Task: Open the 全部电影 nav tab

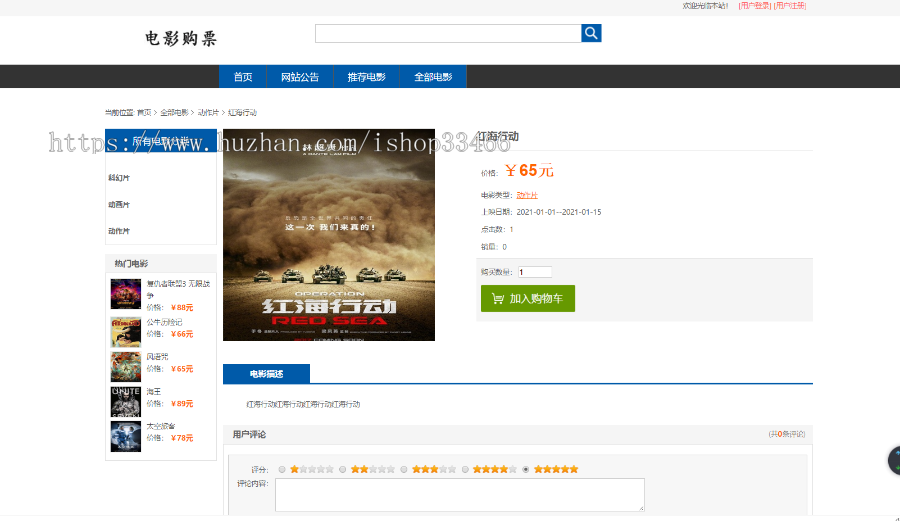Action: [x=433, y=77]
